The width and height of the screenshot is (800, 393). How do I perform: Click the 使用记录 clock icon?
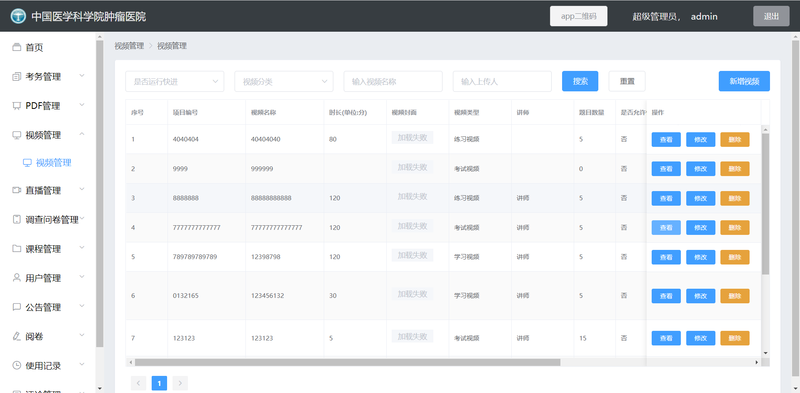tap(16, 365)
